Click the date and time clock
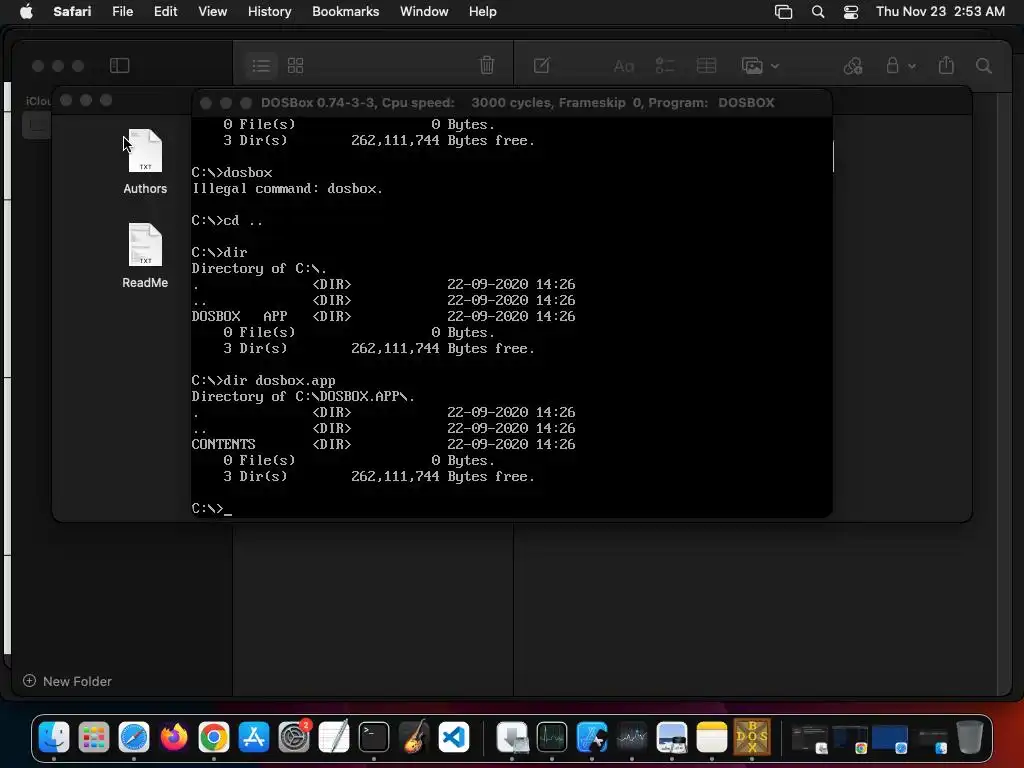Viewport: 1024px width, 768px height. click(x=940, y=11)
